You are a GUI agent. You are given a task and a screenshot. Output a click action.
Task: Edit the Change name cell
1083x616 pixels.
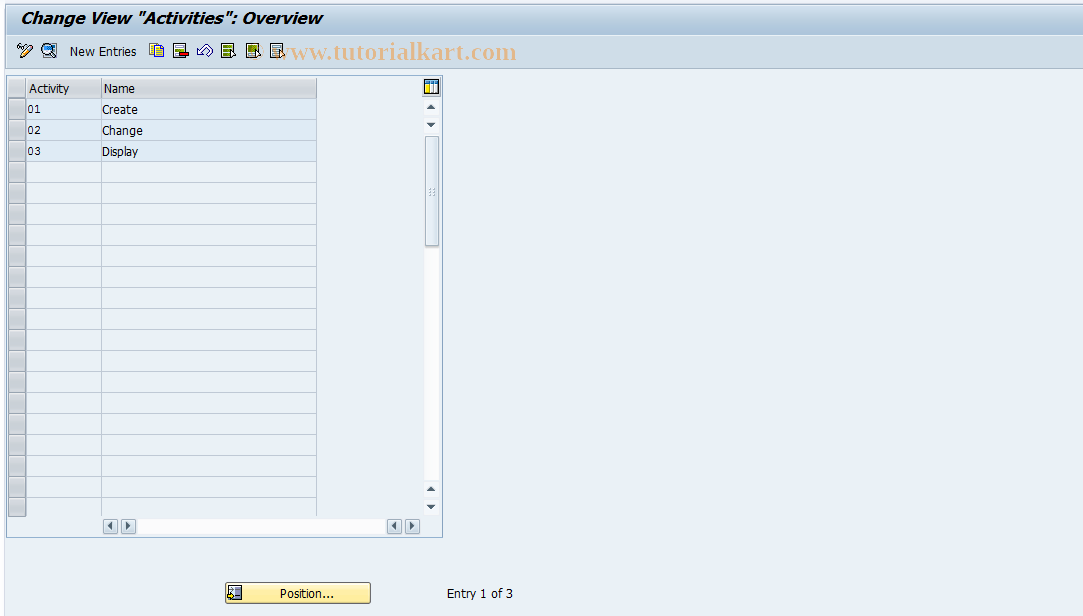(209, 131)
